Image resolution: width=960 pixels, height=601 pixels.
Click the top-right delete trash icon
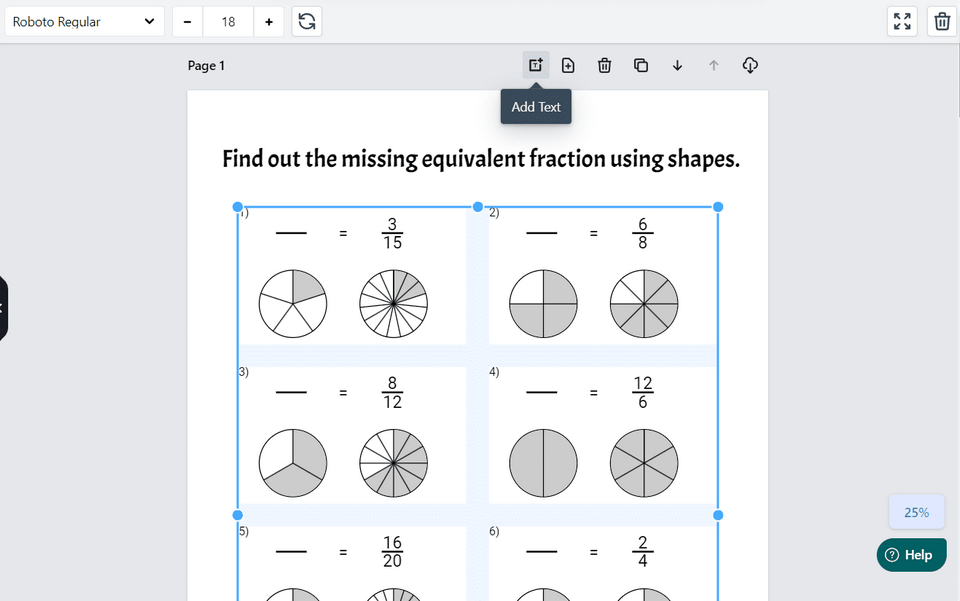click(x=941, y=20)
